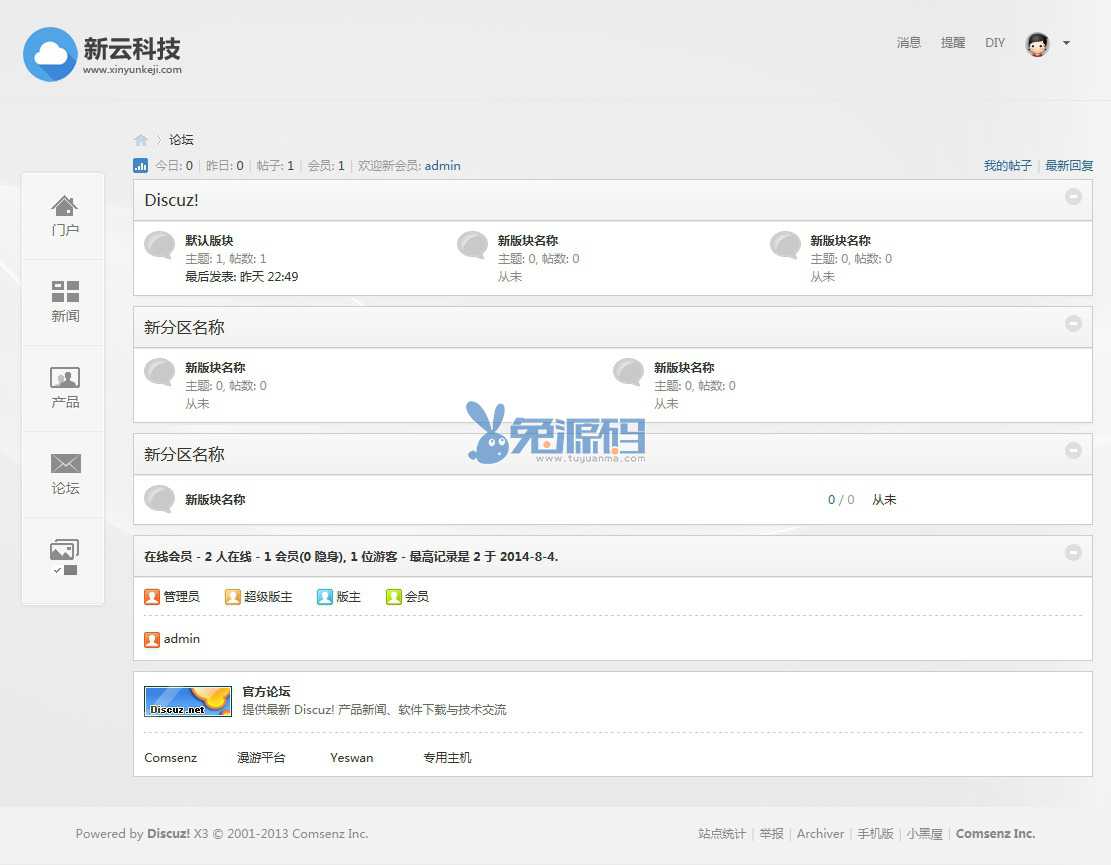This screenshot has width=1111, height=865.
Task: Open the DIY top menu item
Action: [994, 43]
